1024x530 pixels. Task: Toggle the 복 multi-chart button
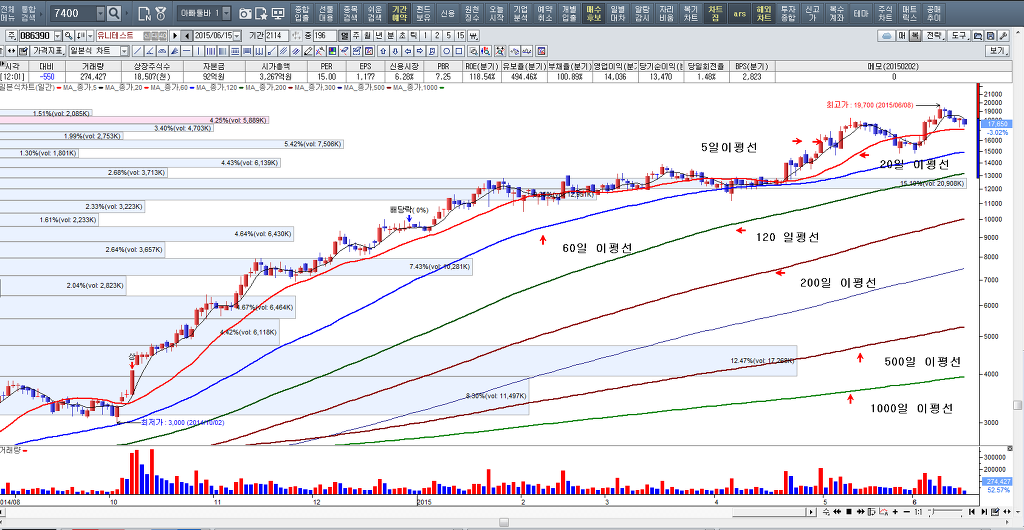(915, 36)
